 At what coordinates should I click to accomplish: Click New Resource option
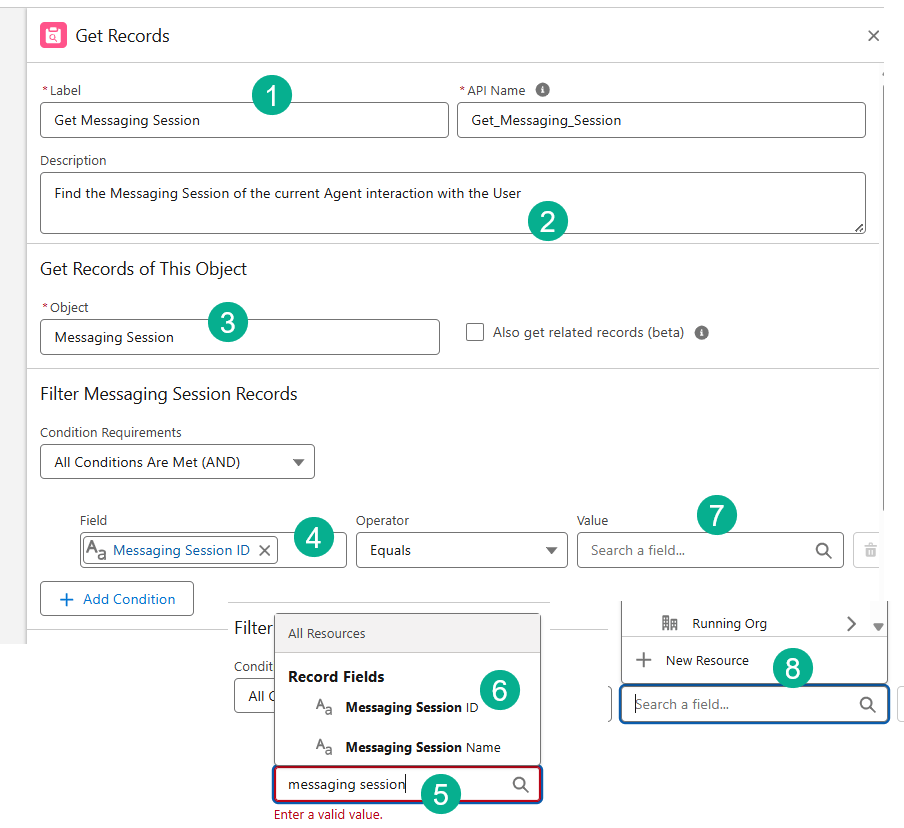pos(706,660)
